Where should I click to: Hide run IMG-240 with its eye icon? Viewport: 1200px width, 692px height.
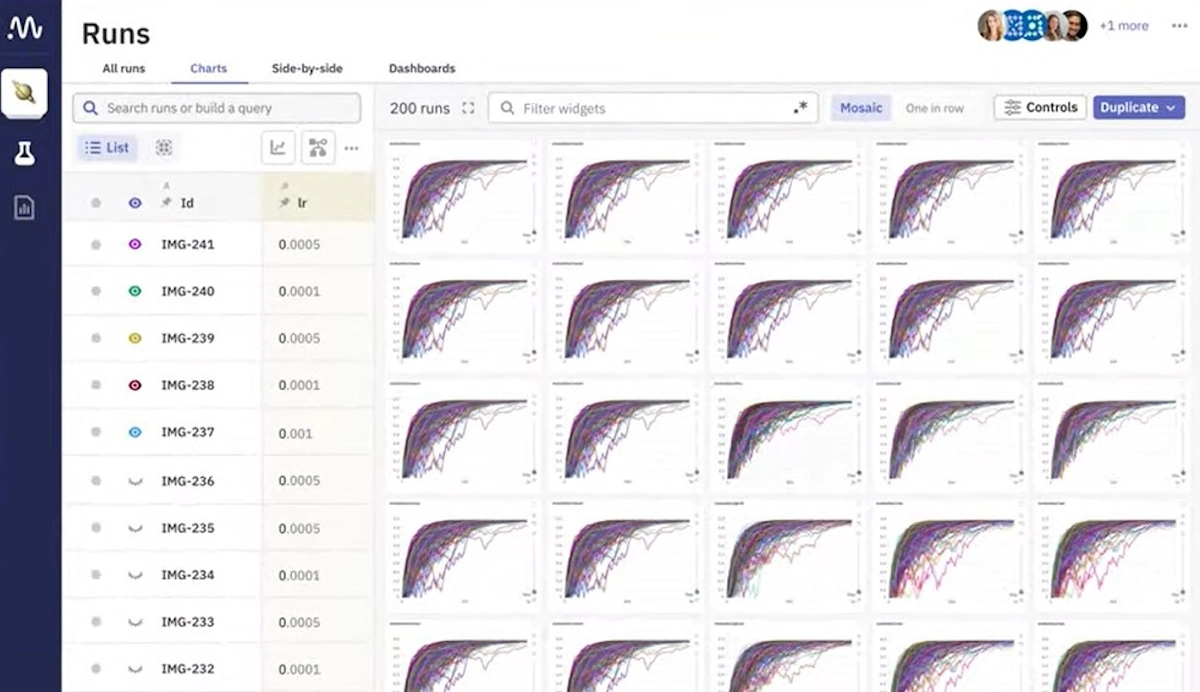(135, 291)
